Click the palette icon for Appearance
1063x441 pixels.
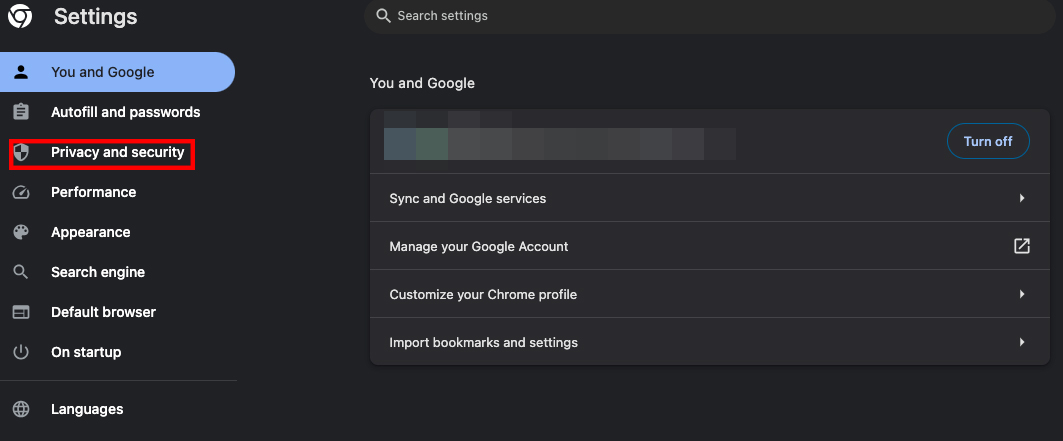21,232
